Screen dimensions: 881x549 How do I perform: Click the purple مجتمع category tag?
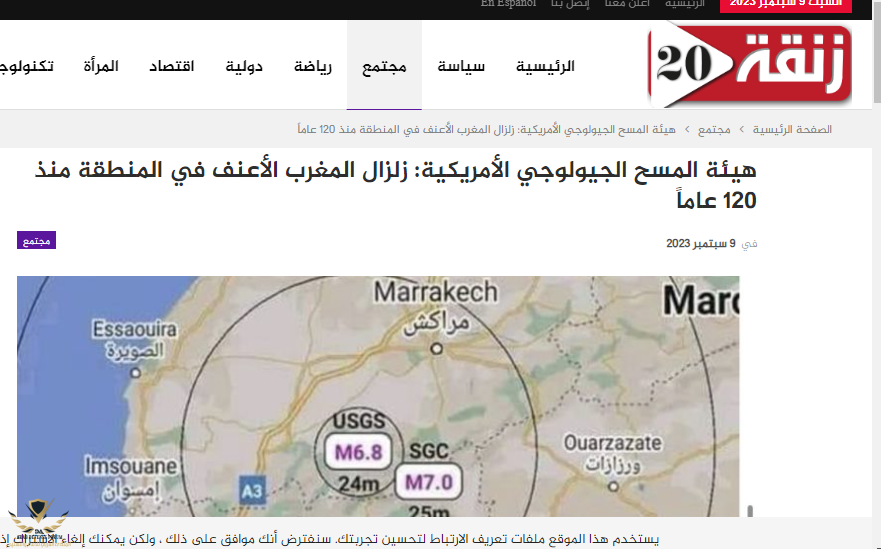[37, 240]
